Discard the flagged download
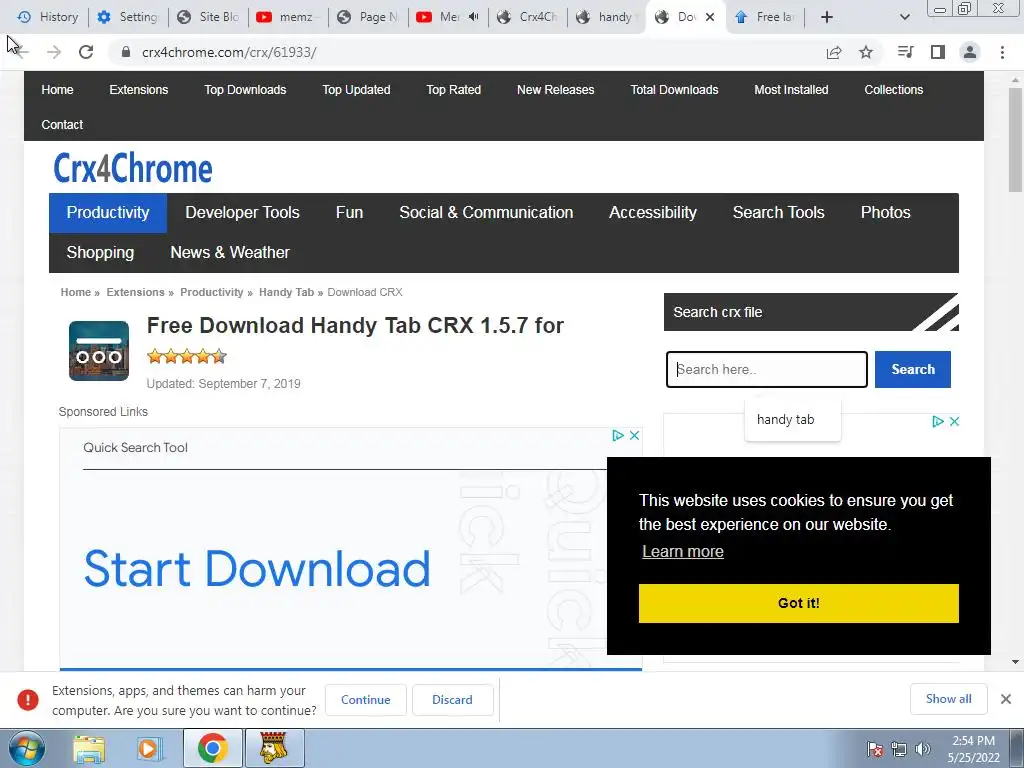Viewport: 1024px width, 768px height. pos(452,700)
